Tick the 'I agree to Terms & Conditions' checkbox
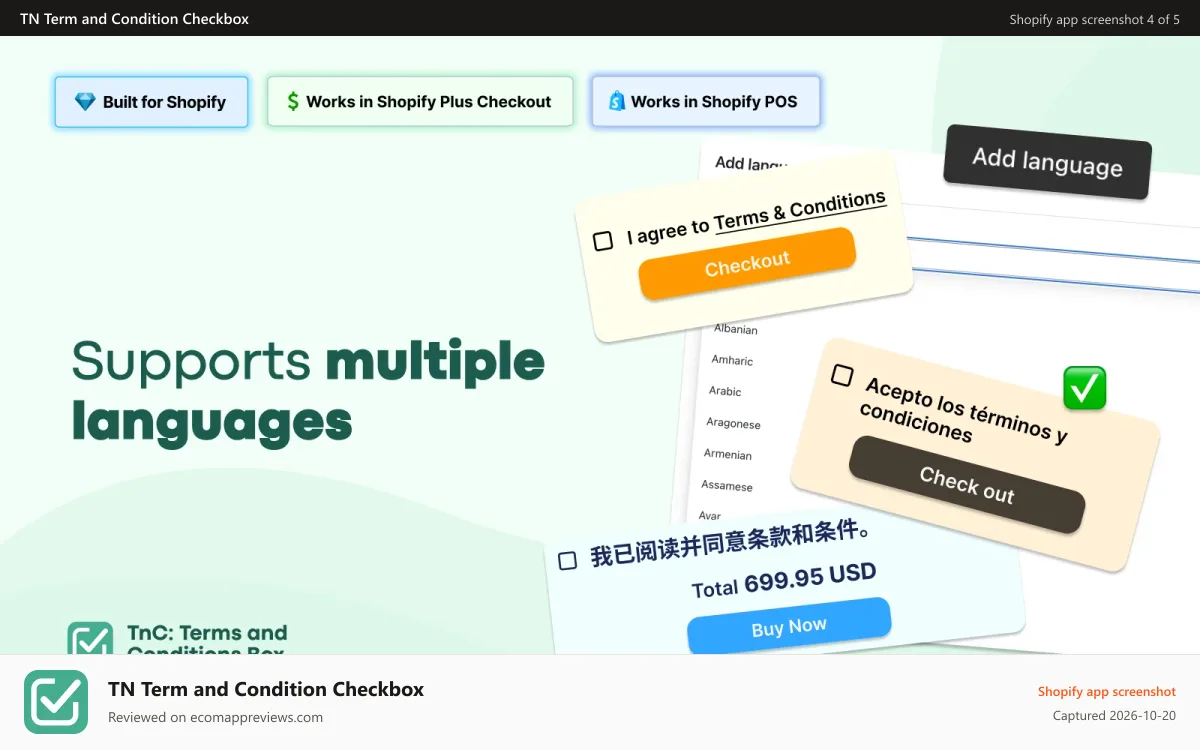The height and width of the screenshot is (750, 1200). pyautogui.click(x=603, y=241)
